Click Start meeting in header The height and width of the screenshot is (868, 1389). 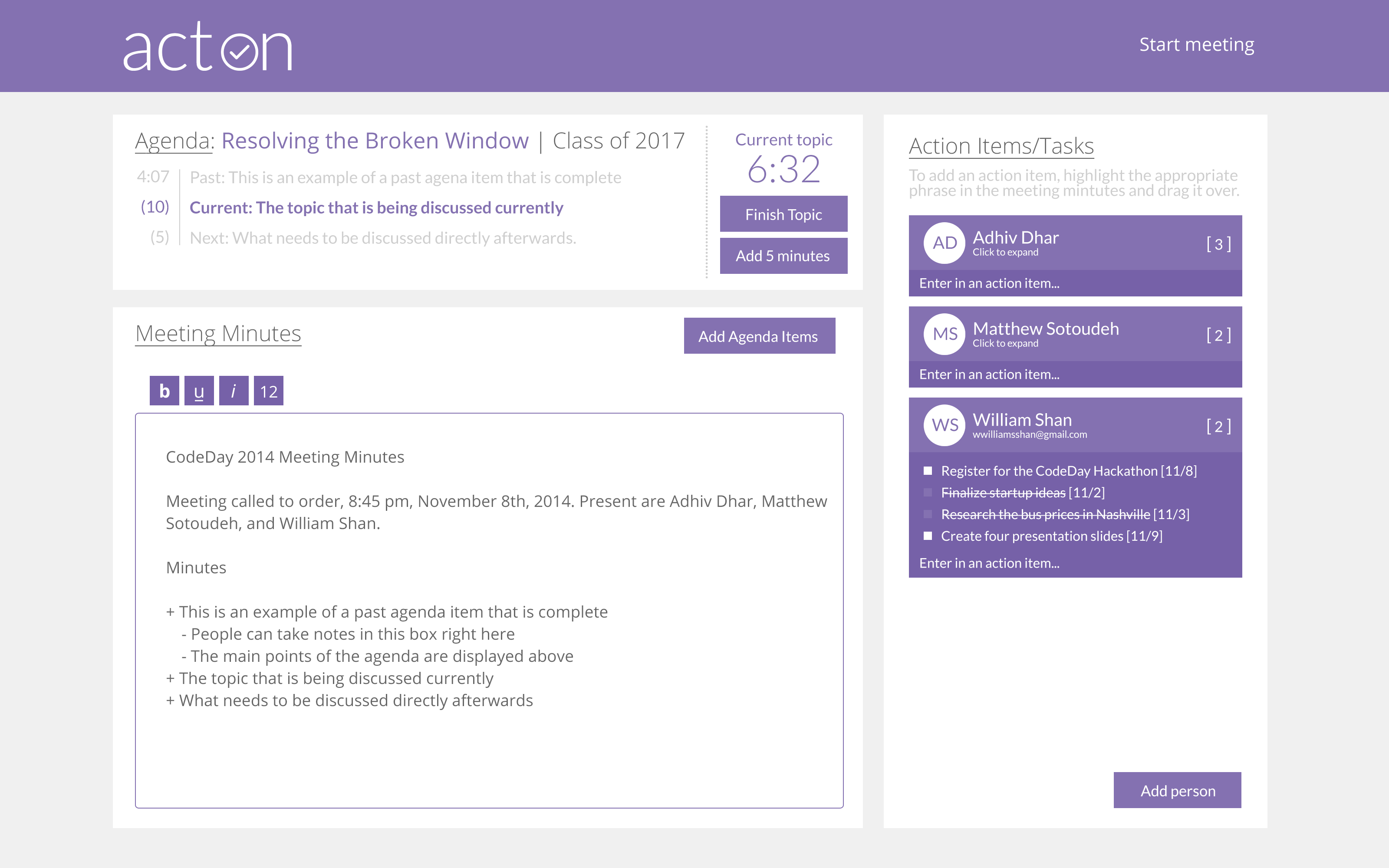tap(1196, 45)
